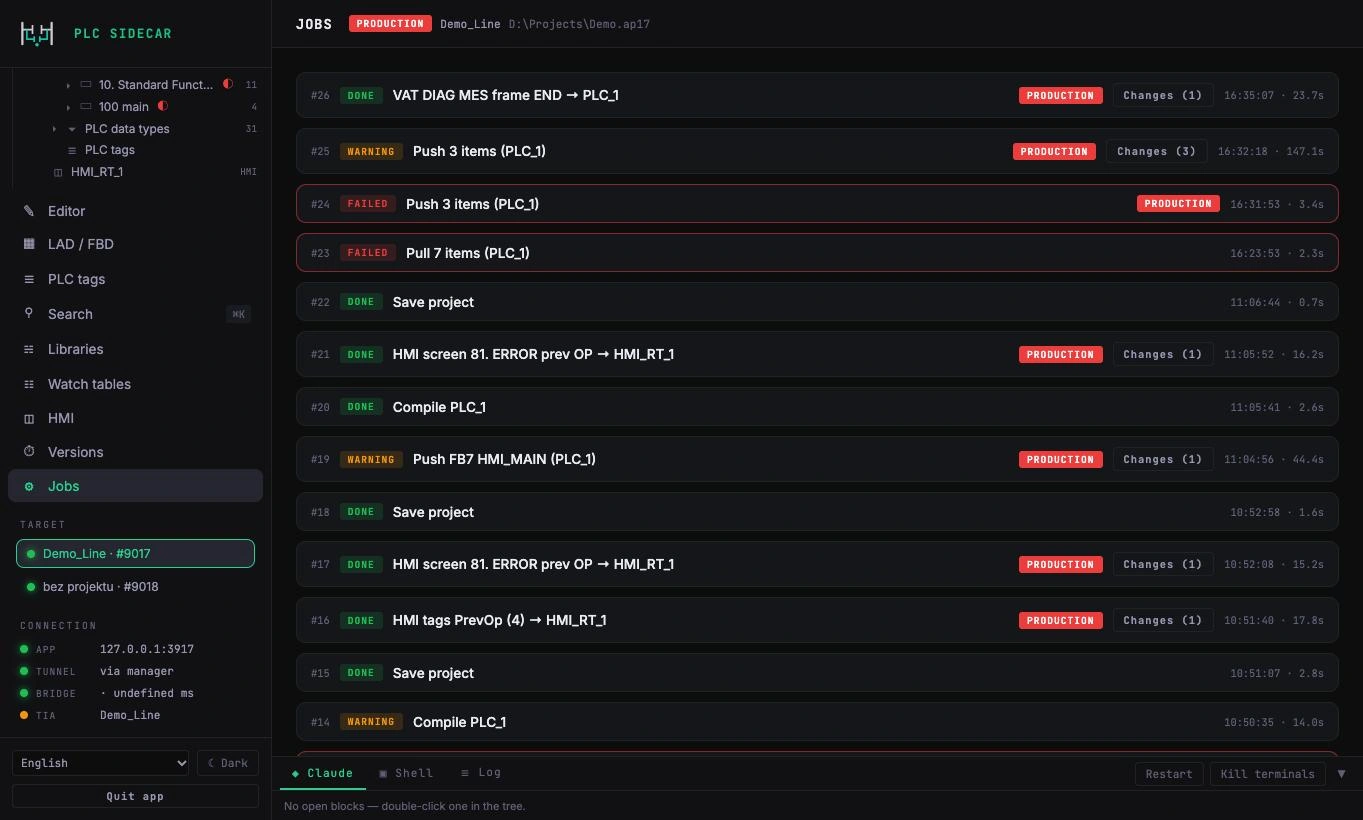This screenshot has height=820, width=1363.
Task: Click the Watch tables icon
Action: 29,384
